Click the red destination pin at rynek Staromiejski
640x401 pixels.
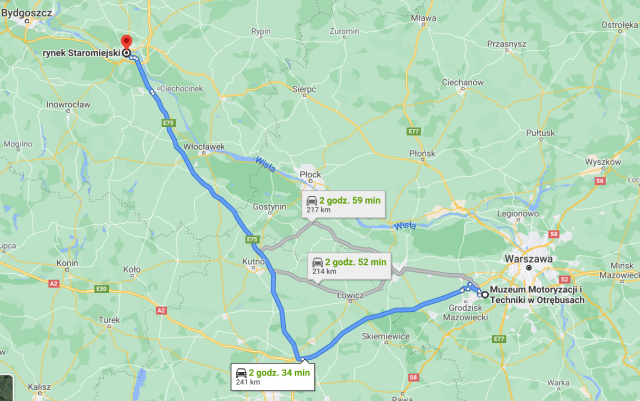click(127, 42)
